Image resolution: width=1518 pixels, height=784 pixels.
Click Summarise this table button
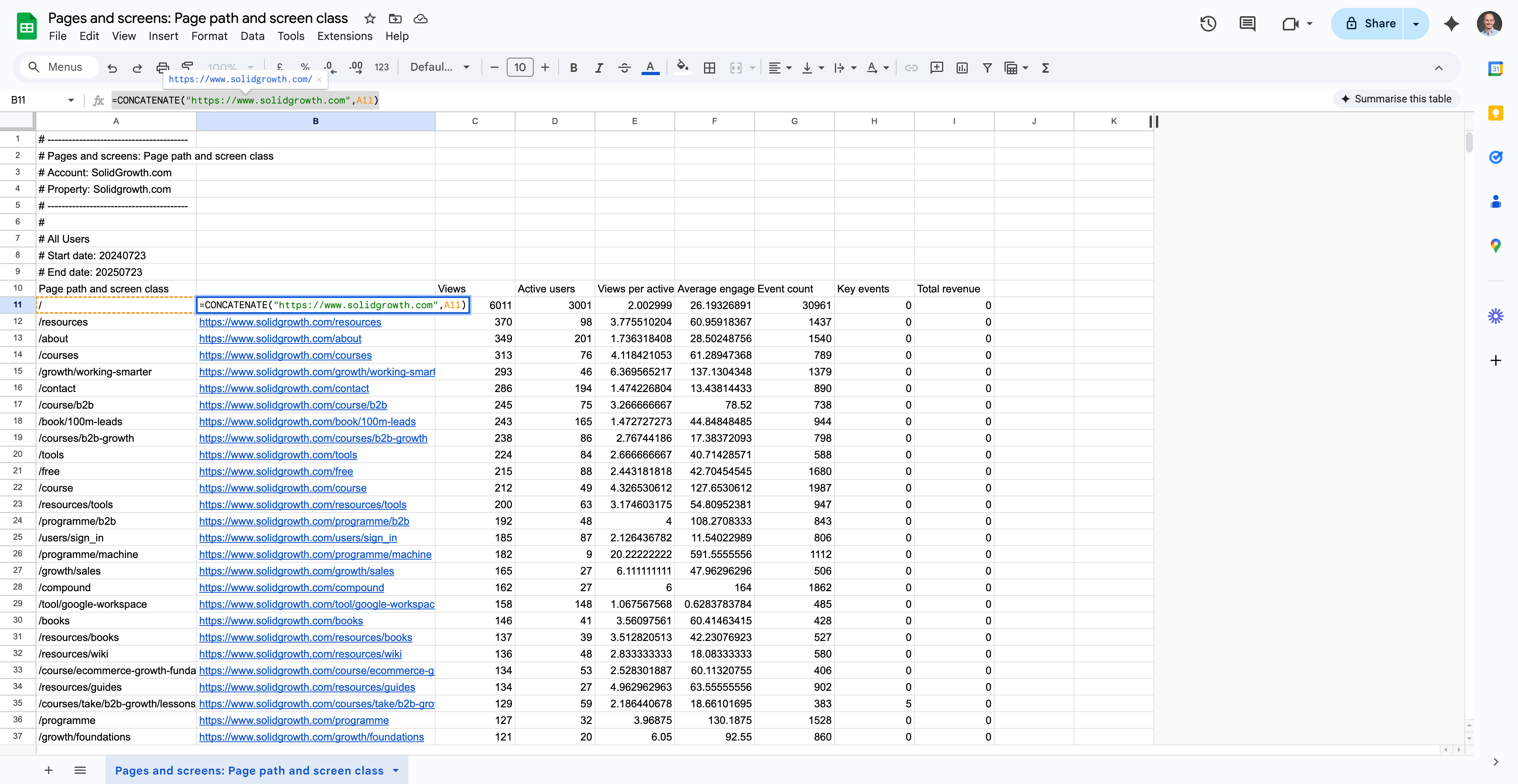[1396, 99]
